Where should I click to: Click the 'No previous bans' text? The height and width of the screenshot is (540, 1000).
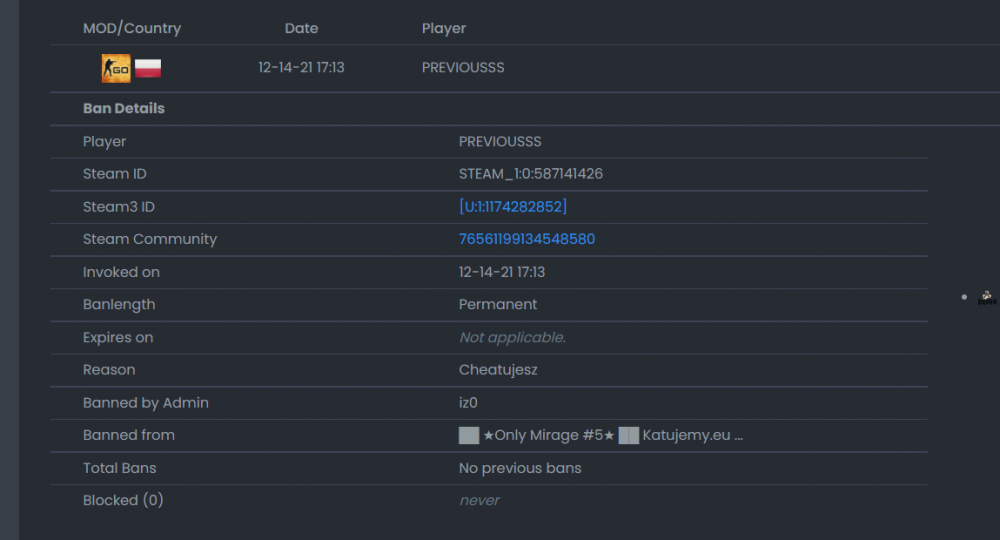pos(520,468)
